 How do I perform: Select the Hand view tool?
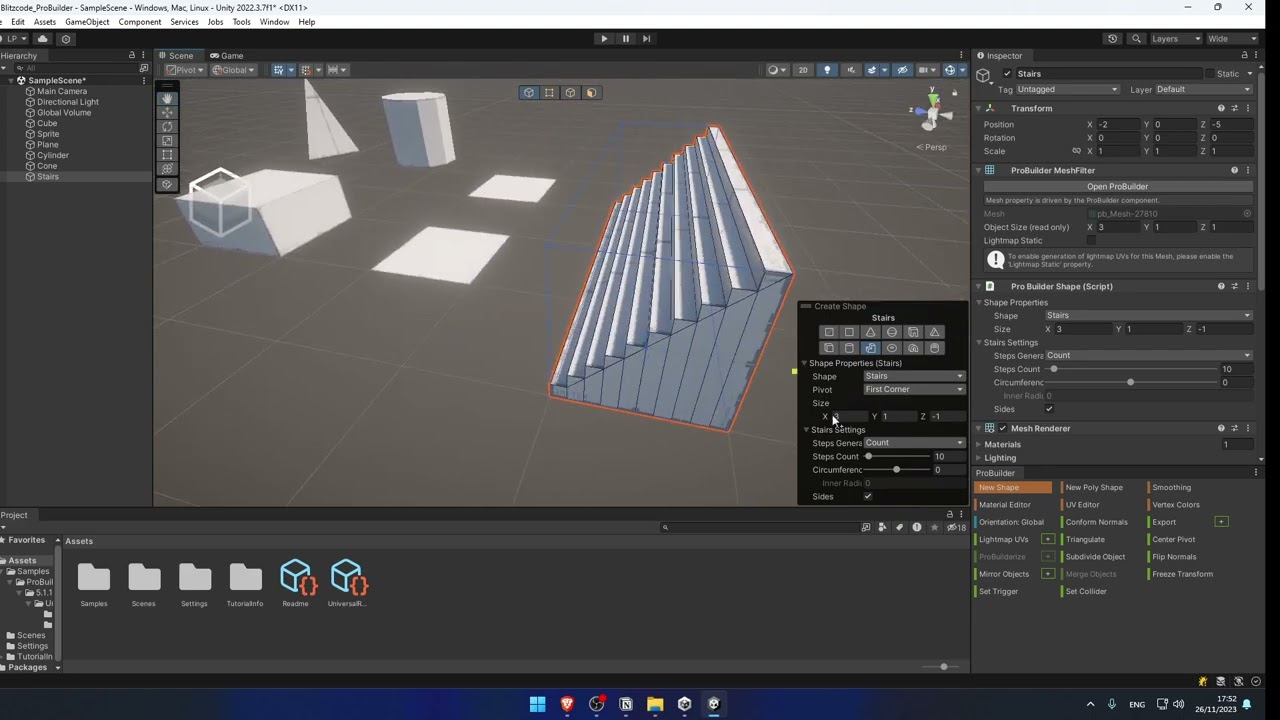pos(167,98)
